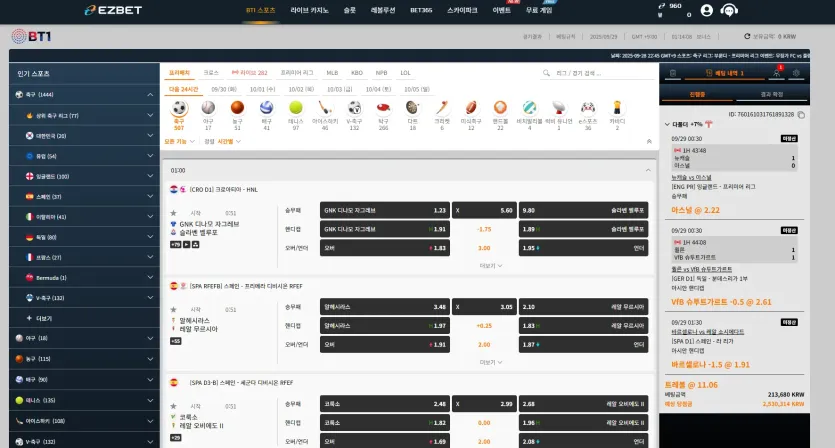Select the cricket bat icon

tap(441, 108)
